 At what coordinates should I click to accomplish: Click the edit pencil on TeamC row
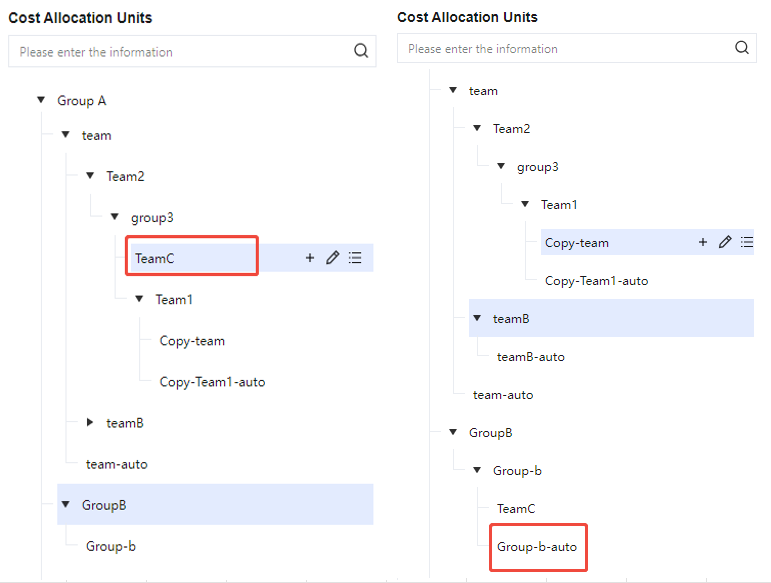coord(332,258)
